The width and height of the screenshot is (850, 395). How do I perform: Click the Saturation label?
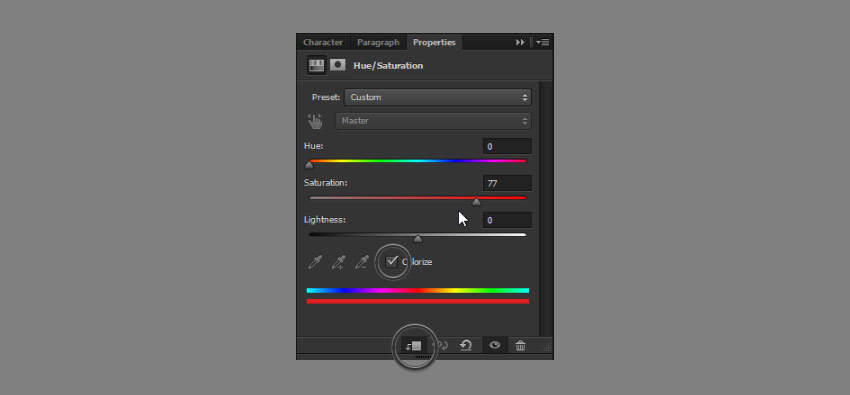(325, 183)
